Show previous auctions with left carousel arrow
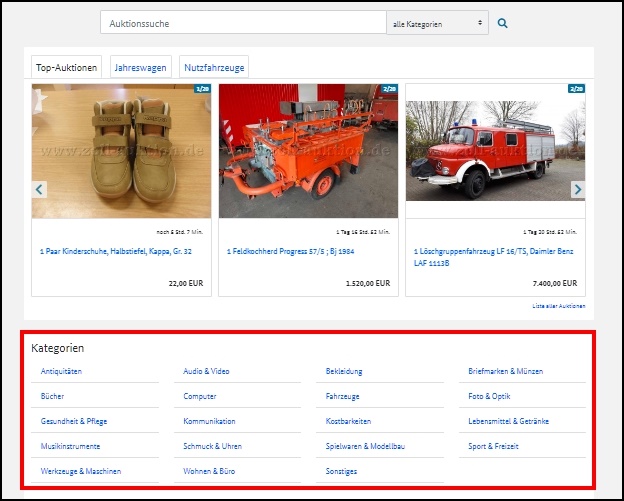 [39, 189]
